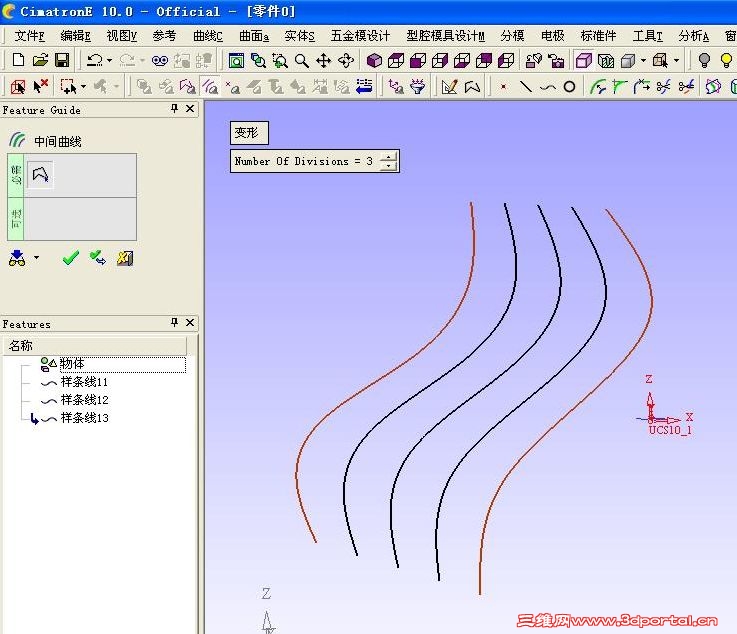Viewport: 737px width, 634px height.
Task: Open the grey cube render mode dropdown arrow
Action: coord(643,61)
